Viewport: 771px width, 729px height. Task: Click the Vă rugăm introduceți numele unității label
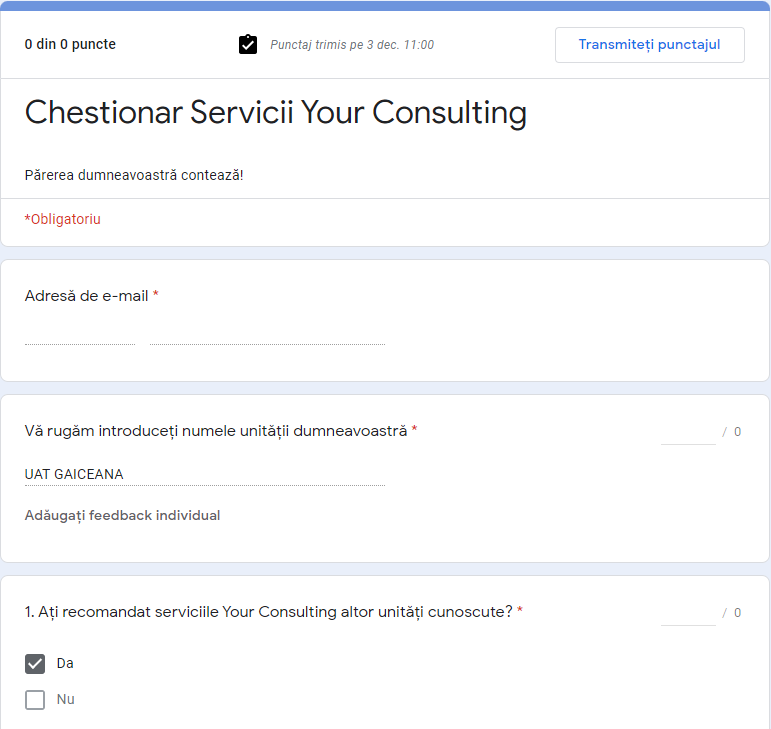tap(216, 431)
